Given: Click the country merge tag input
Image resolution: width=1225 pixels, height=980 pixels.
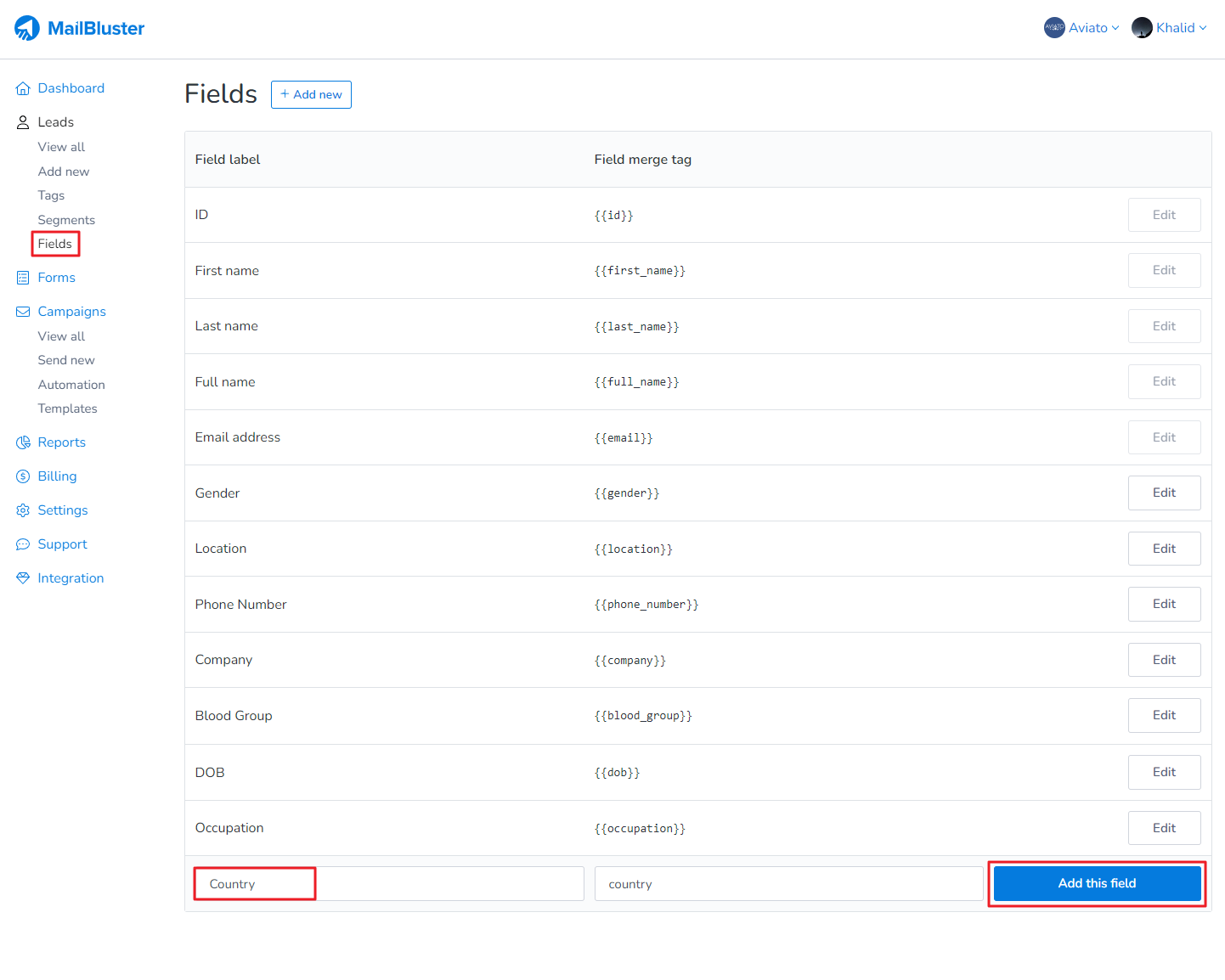Looking at the screenshot, I should pyautogui.click(x=788, y=884).
